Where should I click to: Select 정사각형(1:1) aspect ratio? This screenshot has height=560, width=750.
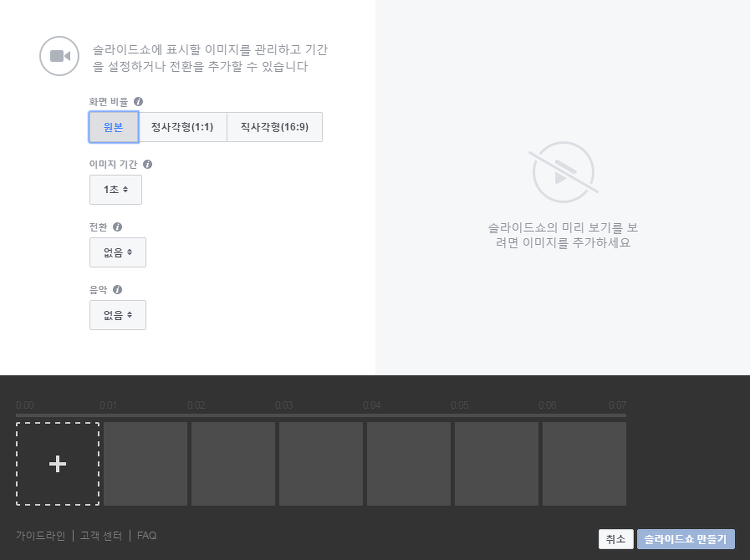[x=182, y=127]
